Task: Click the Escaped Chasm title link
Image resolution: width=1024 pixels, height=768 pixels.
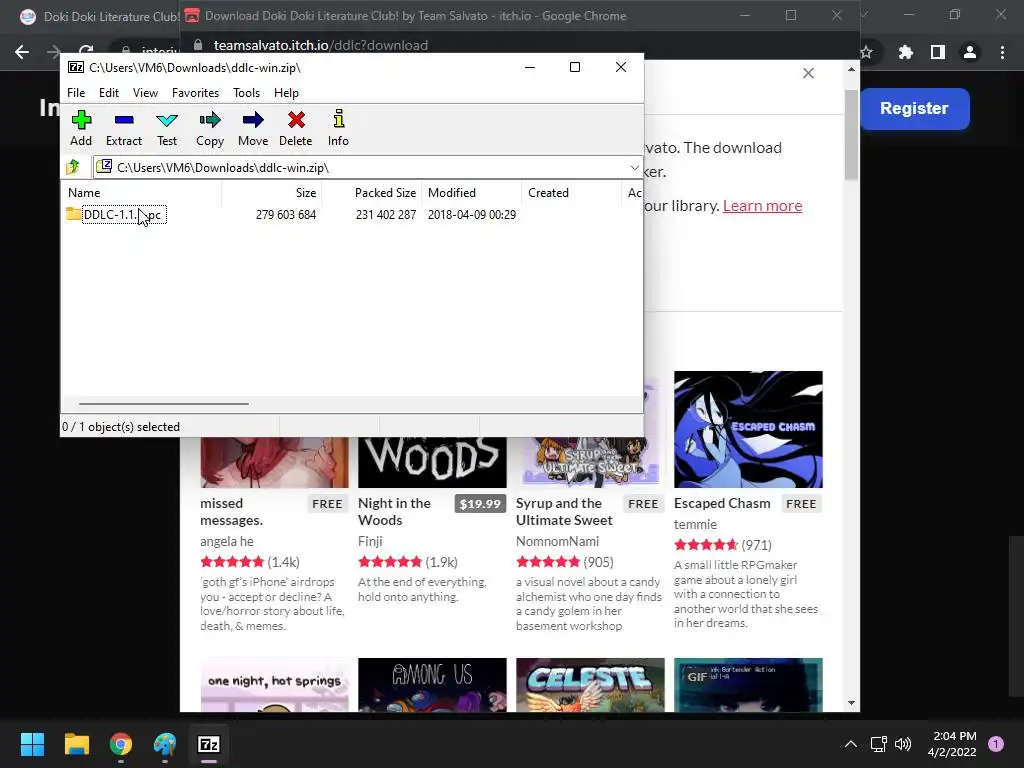Action: click(x=722, y=504)
